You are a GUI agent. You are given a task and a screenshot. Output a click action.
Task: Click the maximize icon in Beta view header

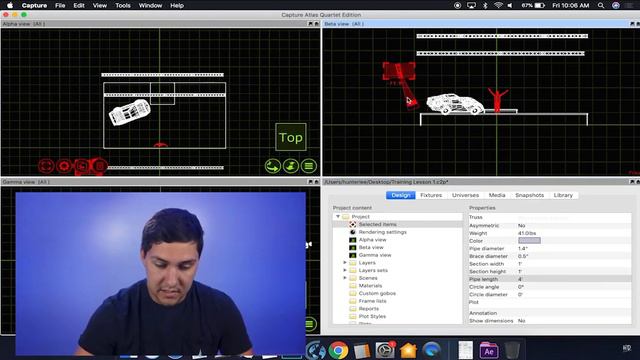pos(638,24)
